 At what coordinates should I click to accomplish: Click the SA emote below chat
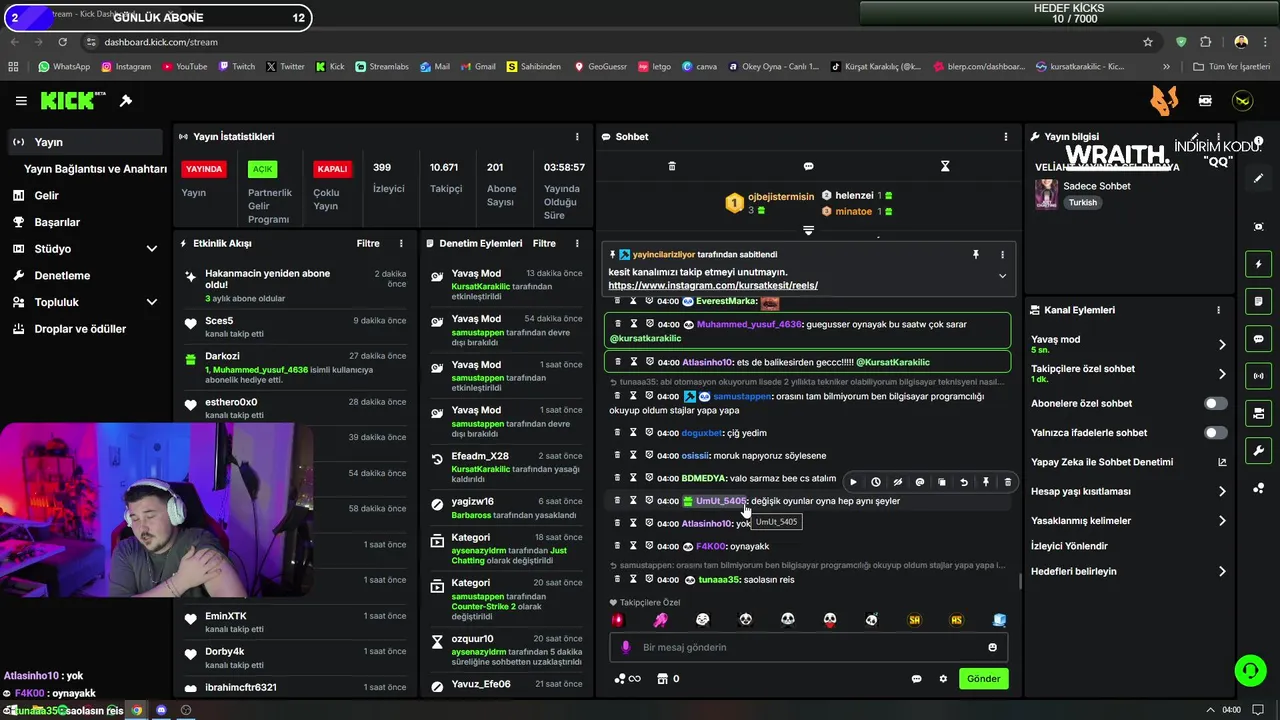click(914, 620)
